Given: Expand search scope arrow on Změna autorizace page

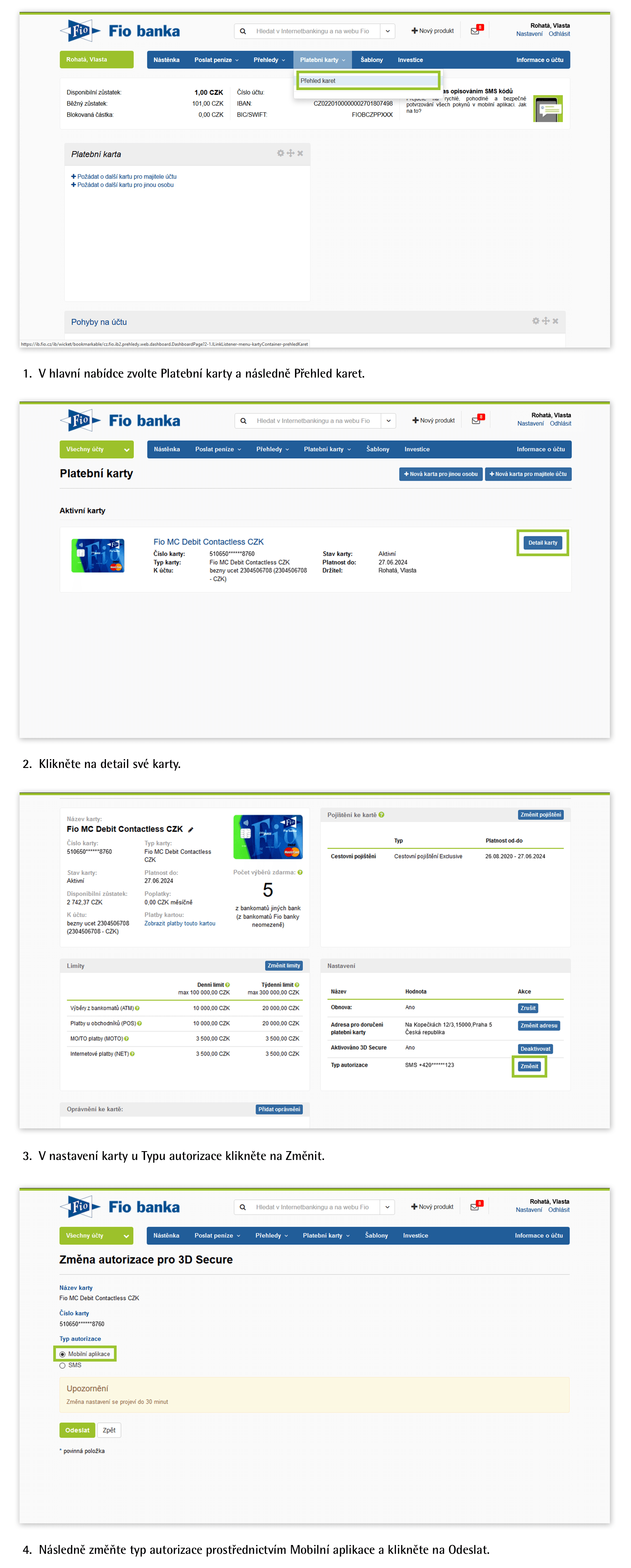Looking at the screenshot, I should [x=388, y=1207].
